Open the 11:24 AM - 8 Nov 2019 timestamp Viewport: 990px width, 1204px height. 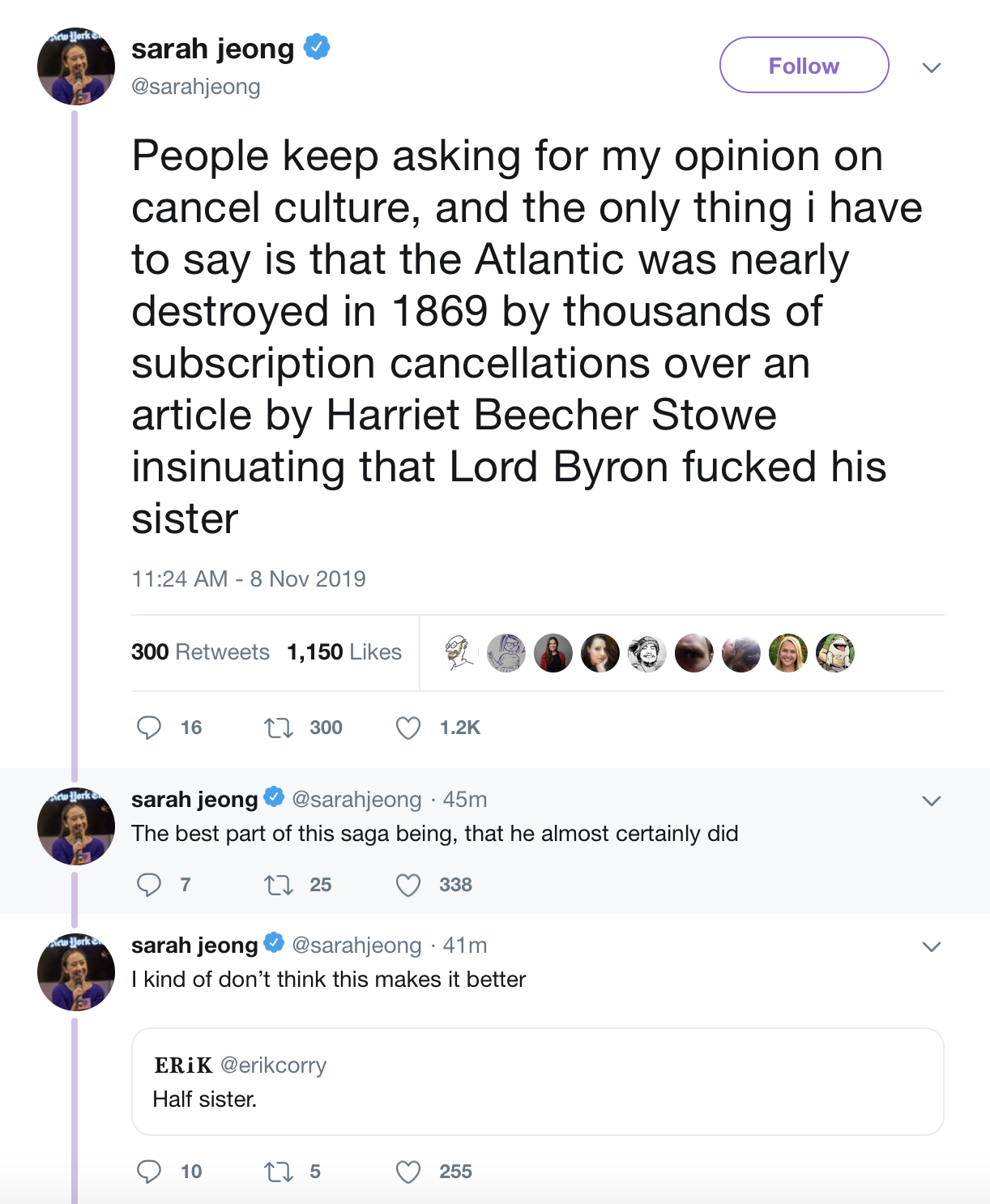tap(249, 579)
